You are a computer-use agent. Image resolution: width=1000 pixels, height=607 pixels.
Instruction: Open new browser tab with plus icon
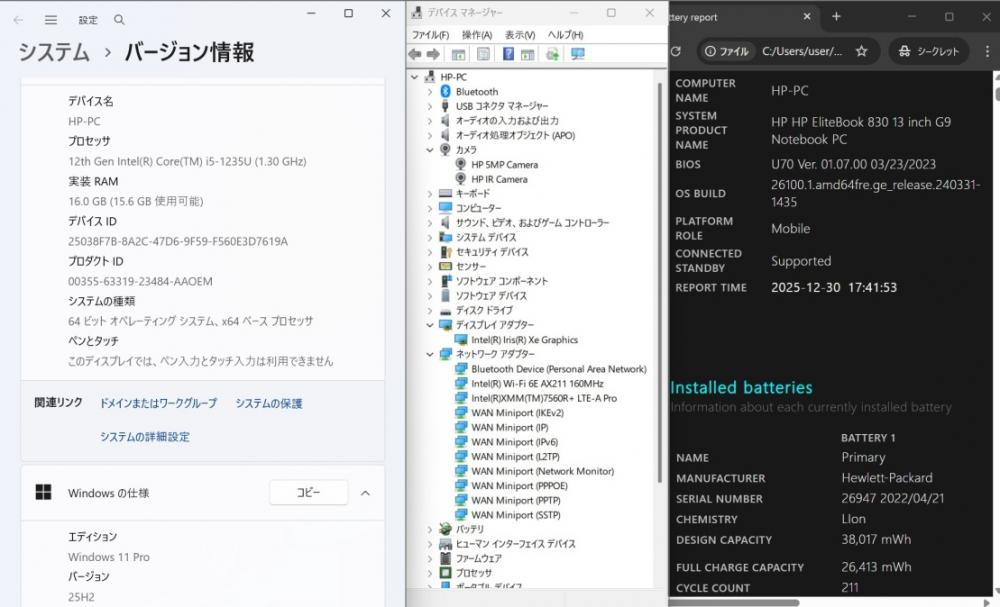pyautogui.click(x=836, y=17)
